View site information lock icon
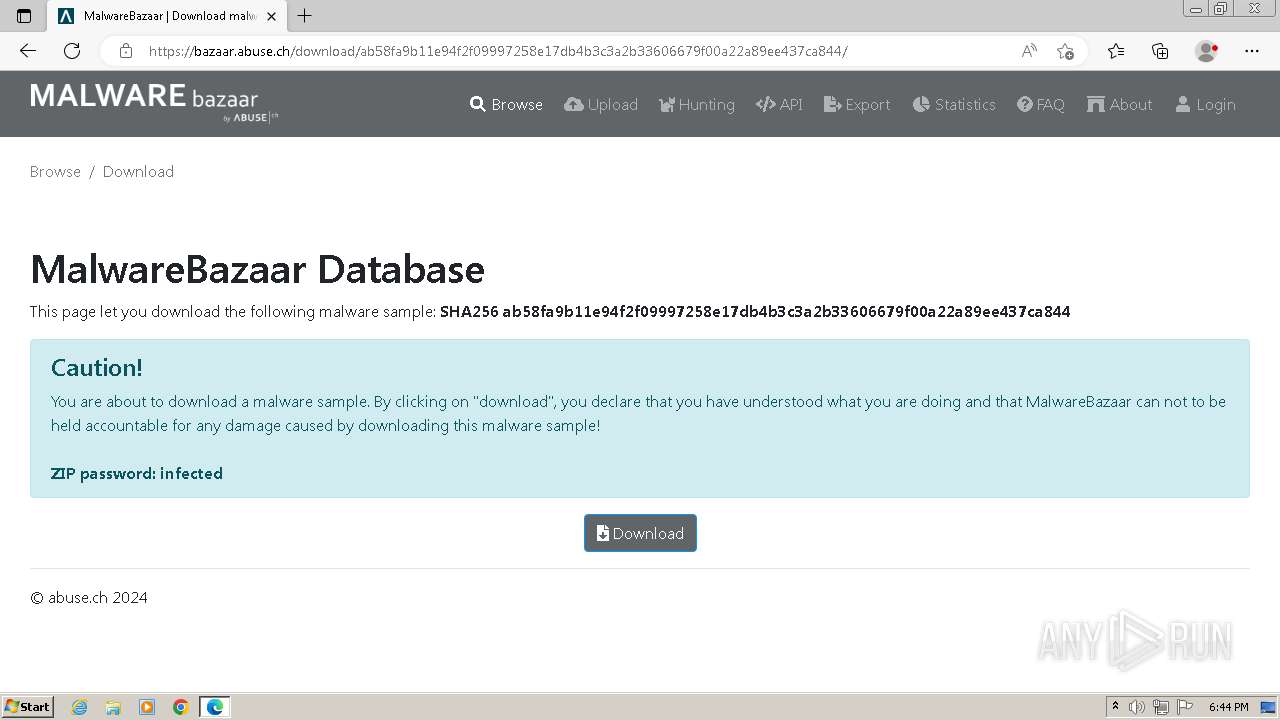The image size is (1280, 720). [x=125, y=51]
